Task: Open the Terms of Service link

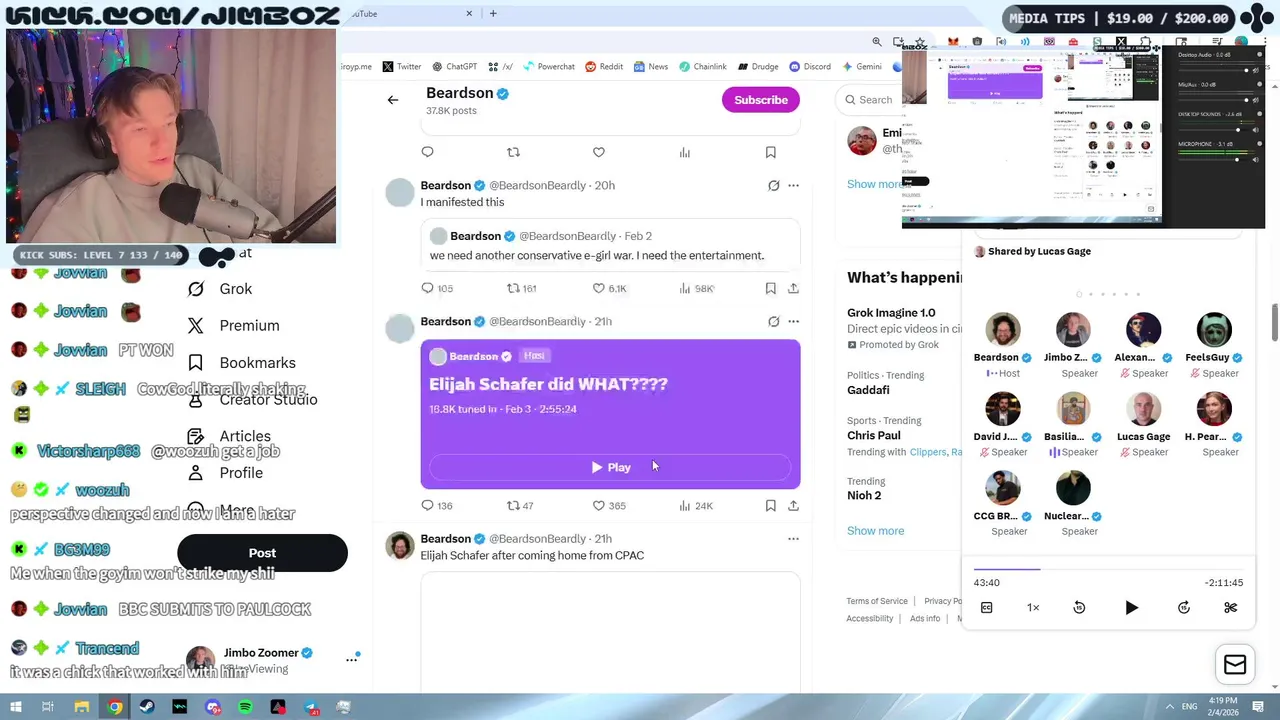Action: coord(877,601)
